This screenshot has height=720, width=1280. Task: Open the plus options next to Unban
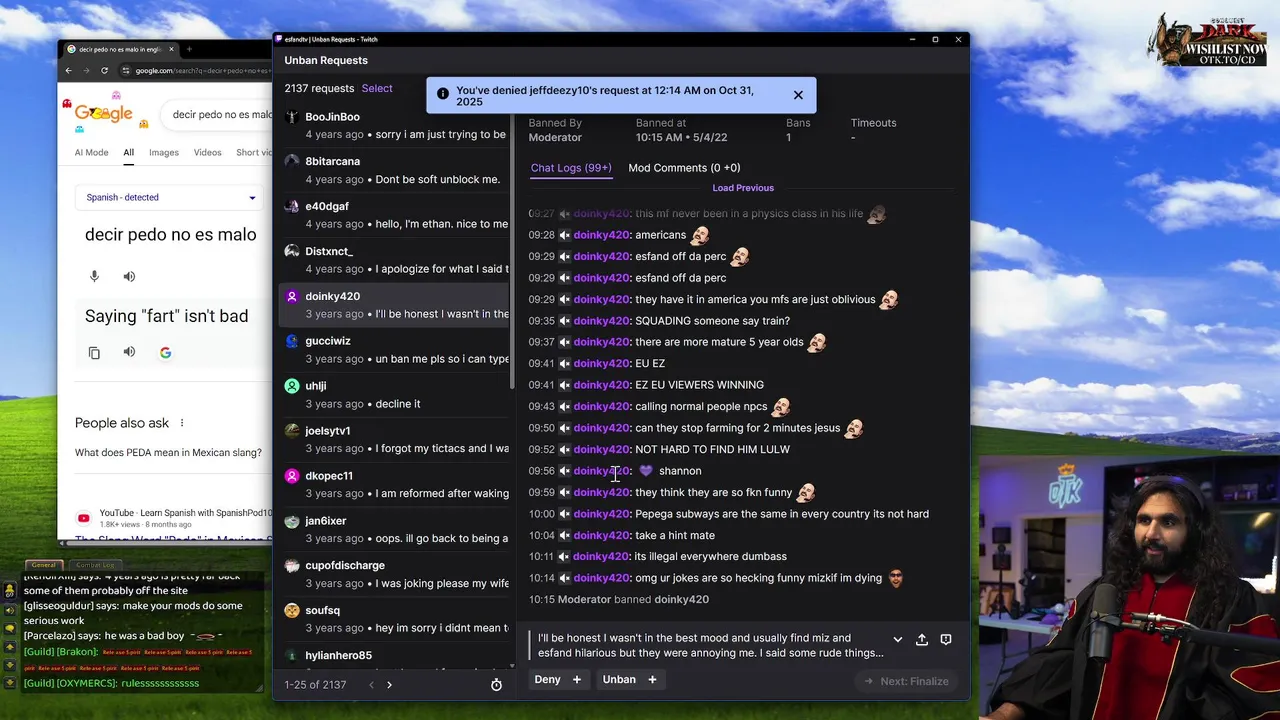652,680
